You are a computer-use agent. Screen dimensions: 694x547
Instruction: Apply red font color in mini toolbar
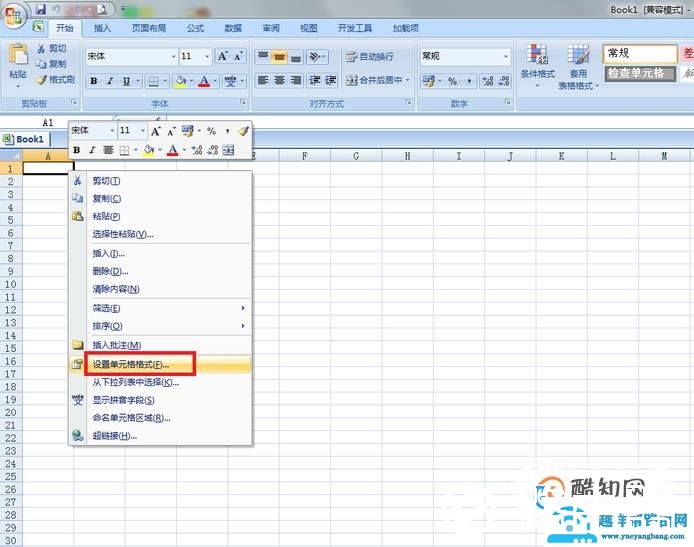pyautogui.click(x=173, y=150)
